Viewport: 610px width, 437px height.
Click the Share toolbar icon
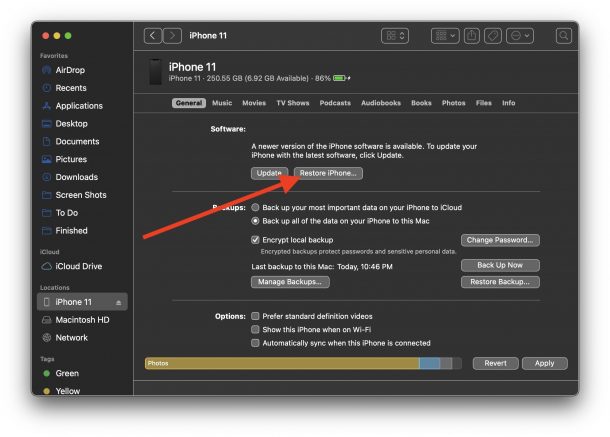coord(472,36)
